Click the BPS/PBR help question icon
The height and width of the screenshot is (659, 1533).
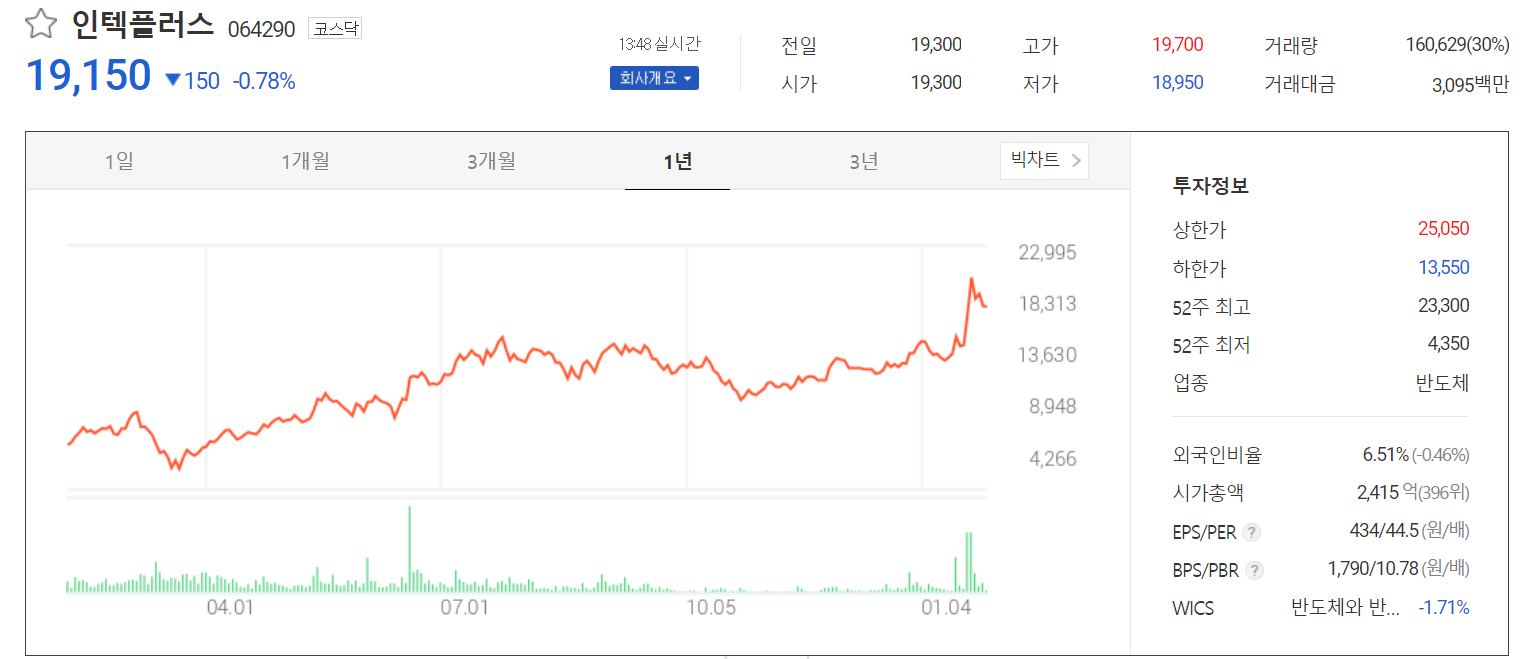[1255, 570]
